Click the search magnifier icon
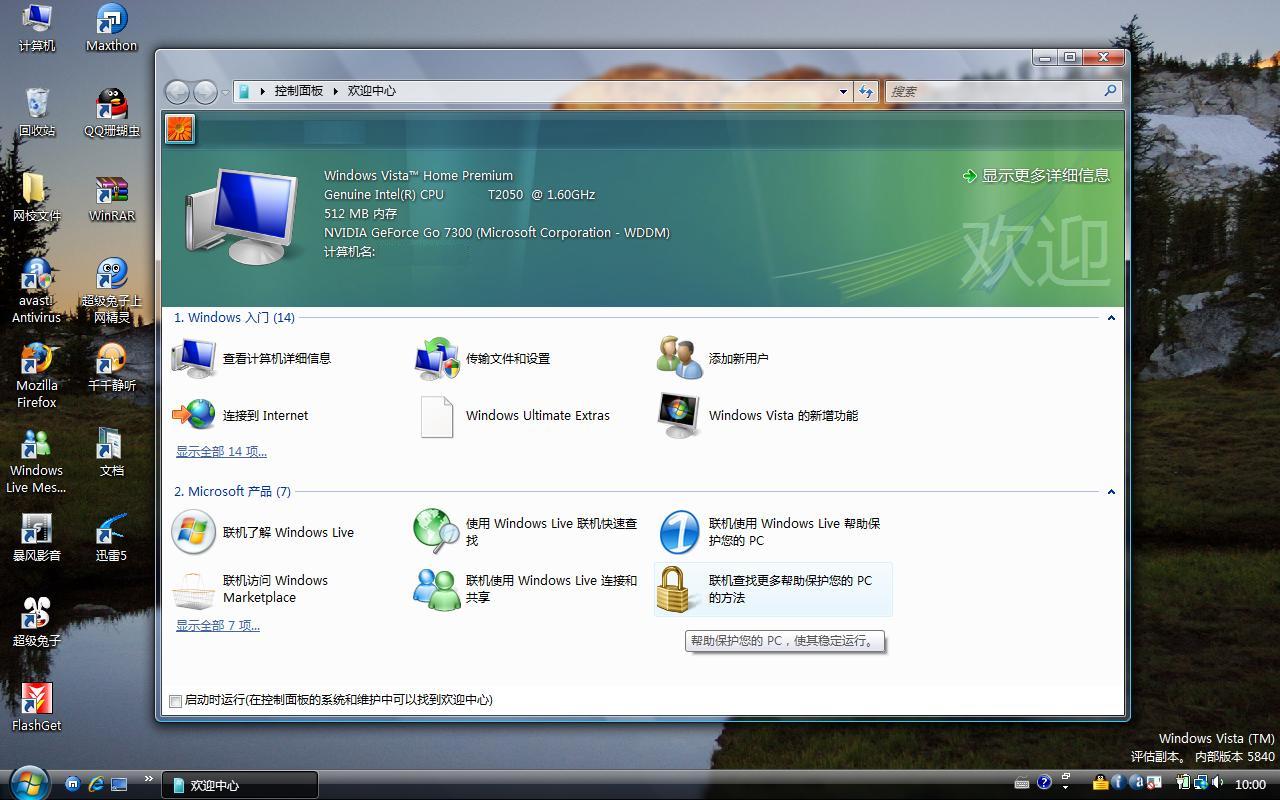Viewport: 1280px width, 800px height. click(x=1110, y=91)
